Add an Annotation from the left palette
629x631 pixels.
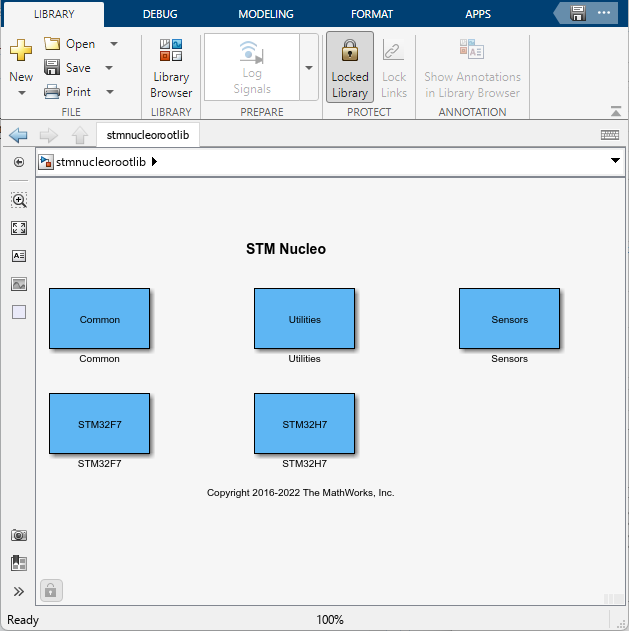pos(19,256)
